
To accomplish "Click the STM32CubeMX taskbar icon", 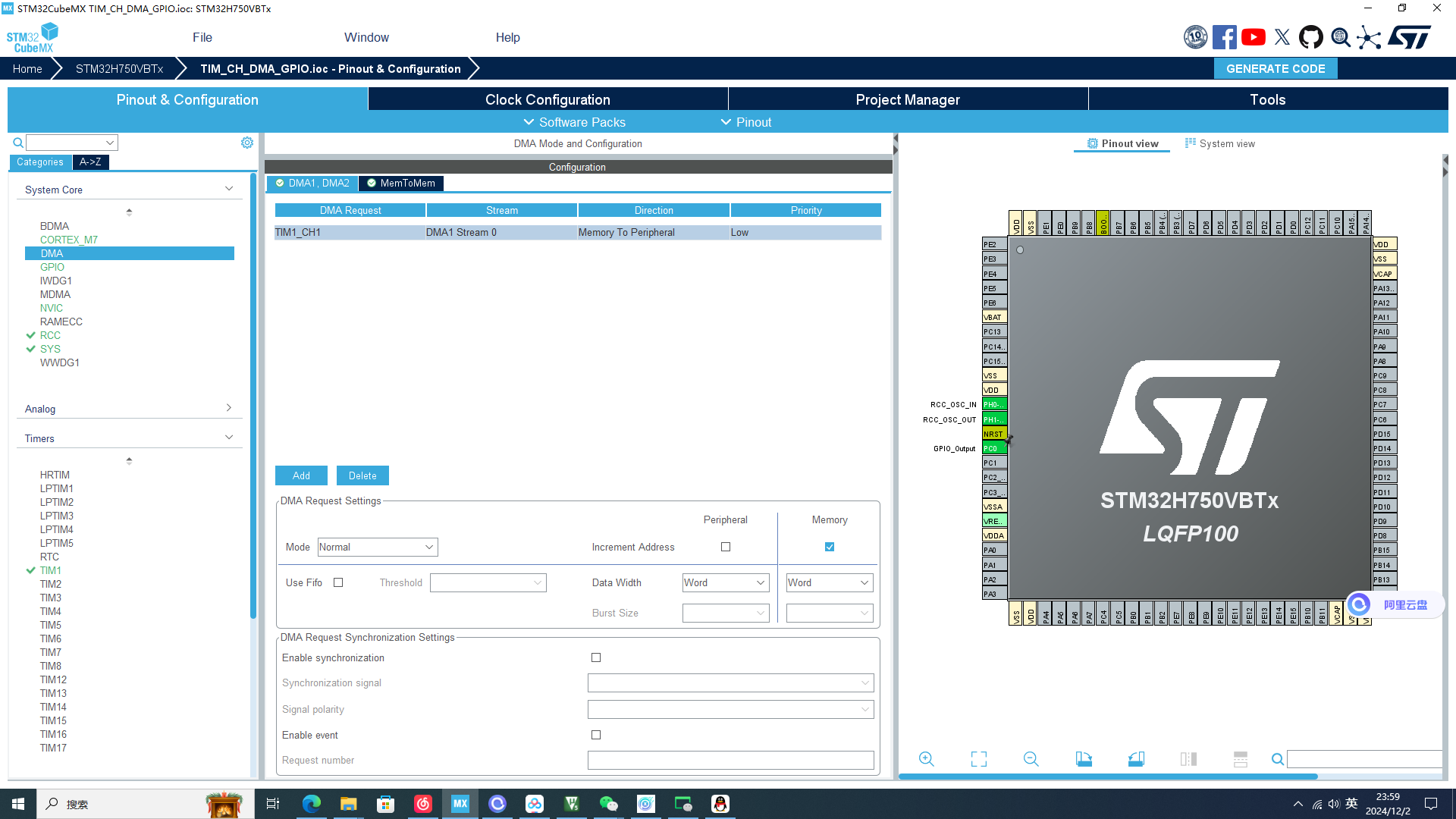I will point(460,804).
